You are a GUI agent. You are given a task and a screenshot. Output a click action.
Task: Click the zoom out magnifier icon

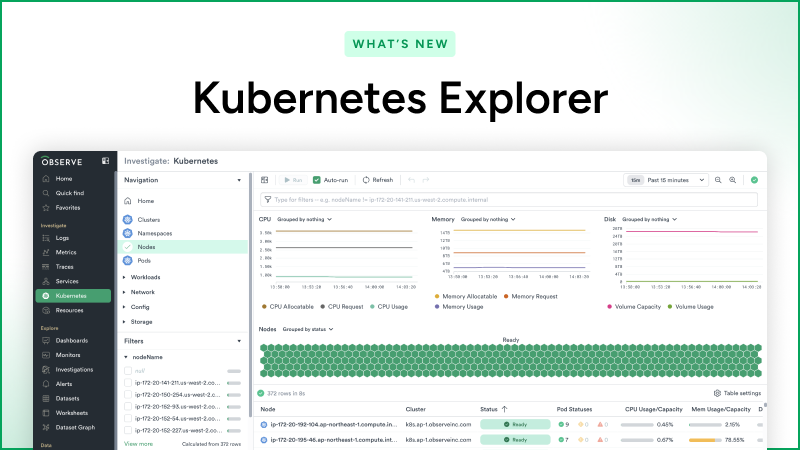[x=718, y=180]
